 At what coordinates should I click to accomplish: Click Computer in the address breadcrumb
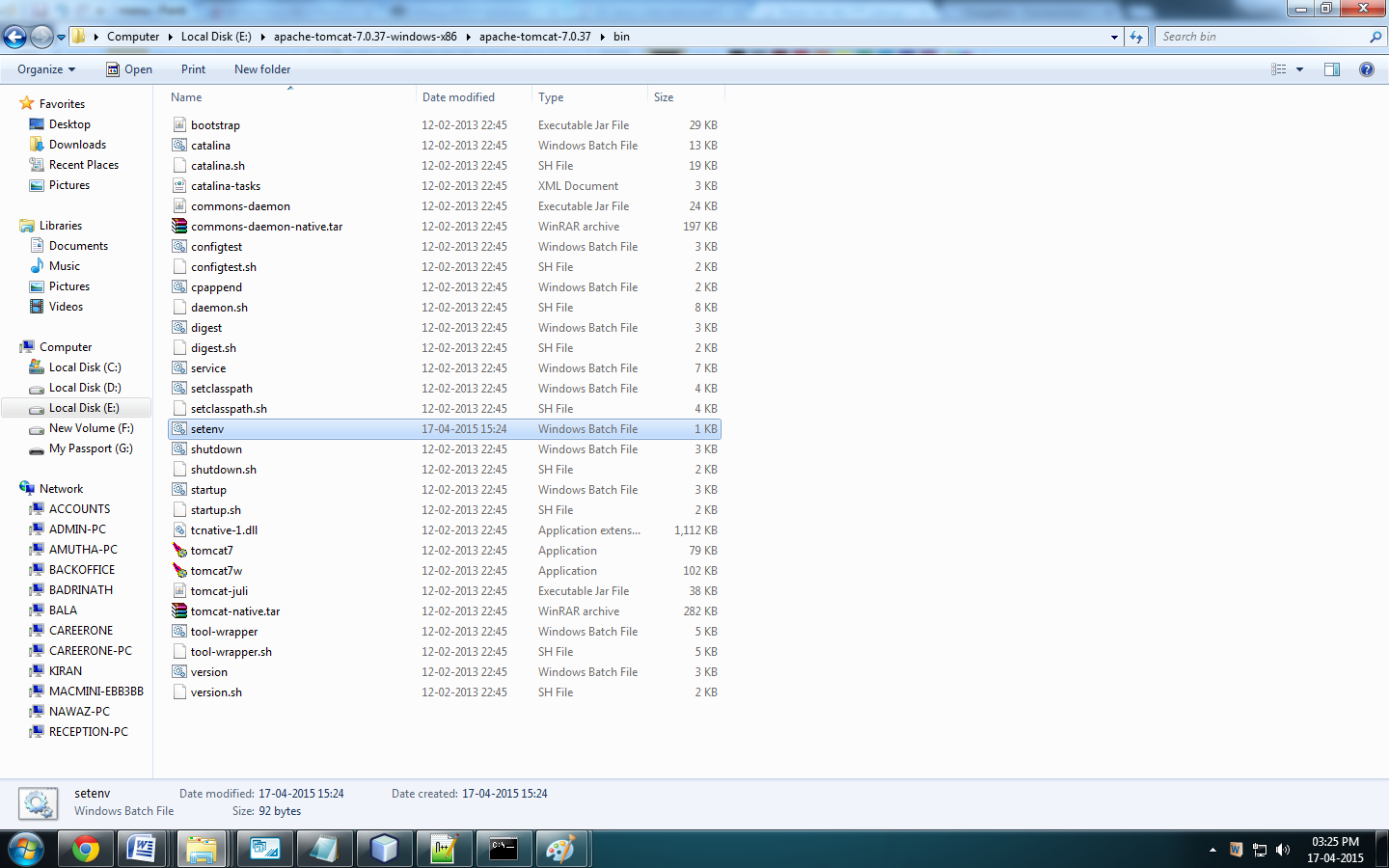[x=133, y=37]
